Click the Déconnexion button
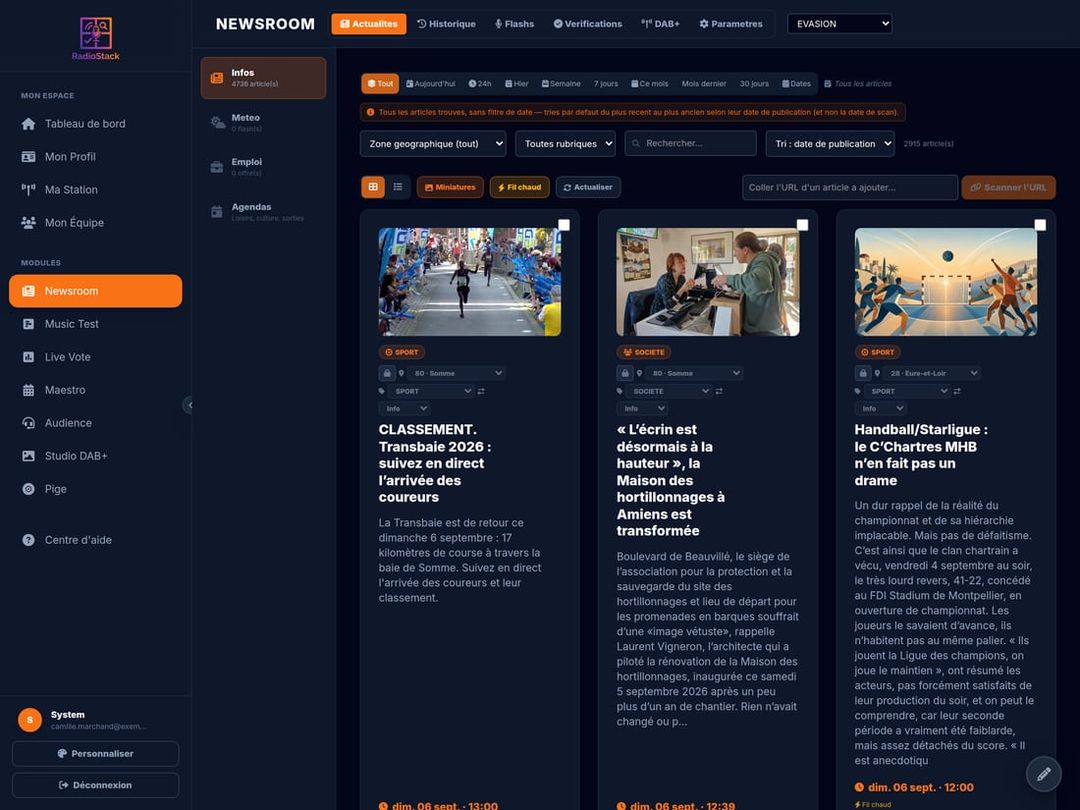The height and width of the screenshot is (810, 1080). coord(96,785)
